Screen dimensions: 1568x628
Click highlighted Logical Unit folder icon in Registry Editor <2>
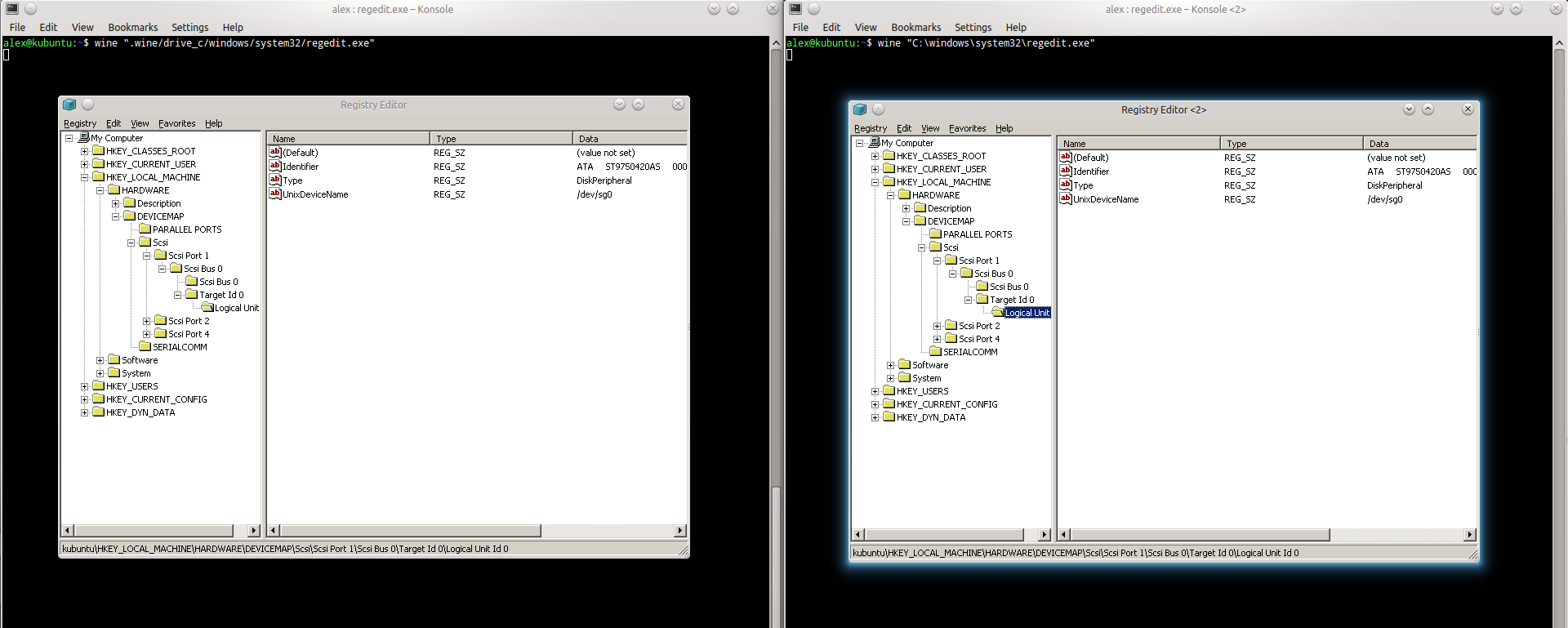point(997,313)
